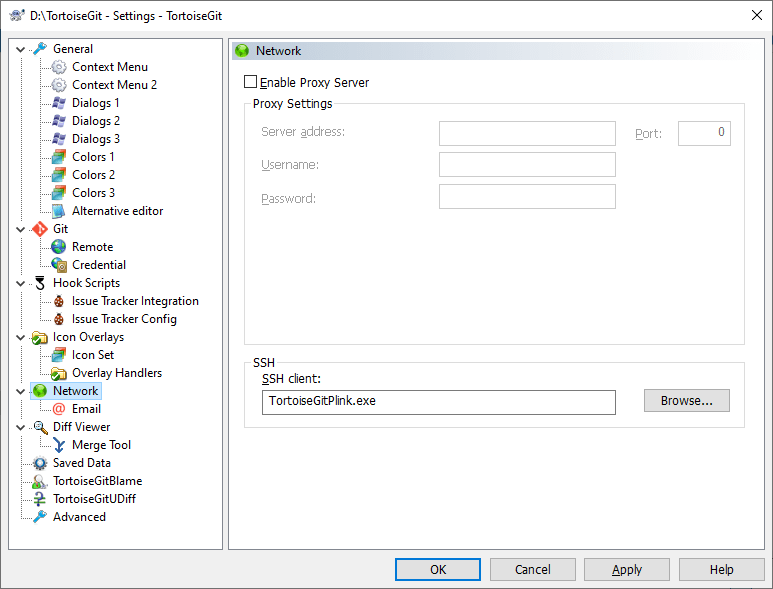Click the Diff Viewer magnifier icon
This screenshot has width=773, height=589.
pos(40,427)
